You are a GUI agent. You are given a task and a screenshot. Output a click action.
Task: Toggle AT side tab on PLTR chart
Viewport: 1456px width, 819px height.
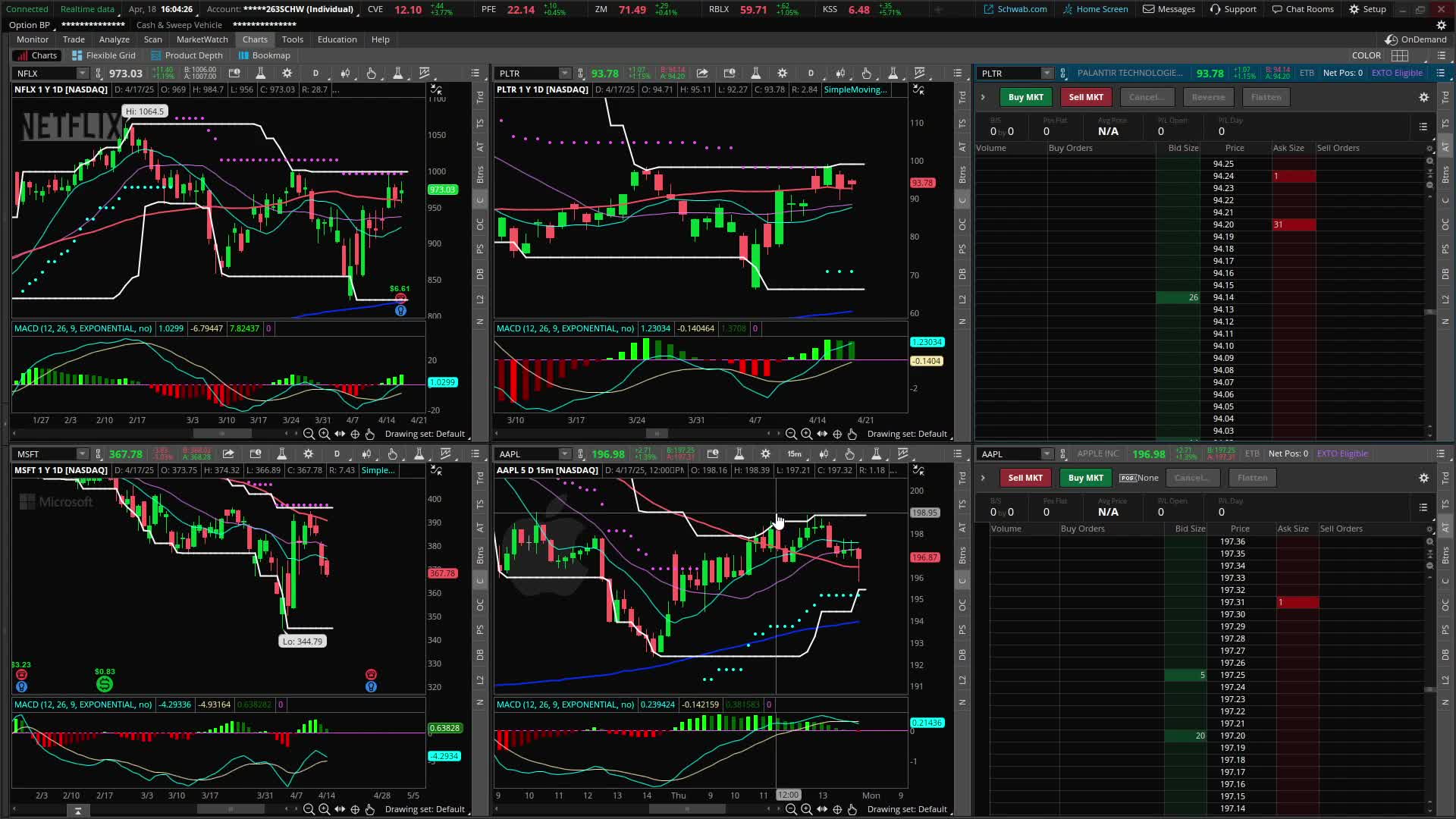[x=962, y=147]
